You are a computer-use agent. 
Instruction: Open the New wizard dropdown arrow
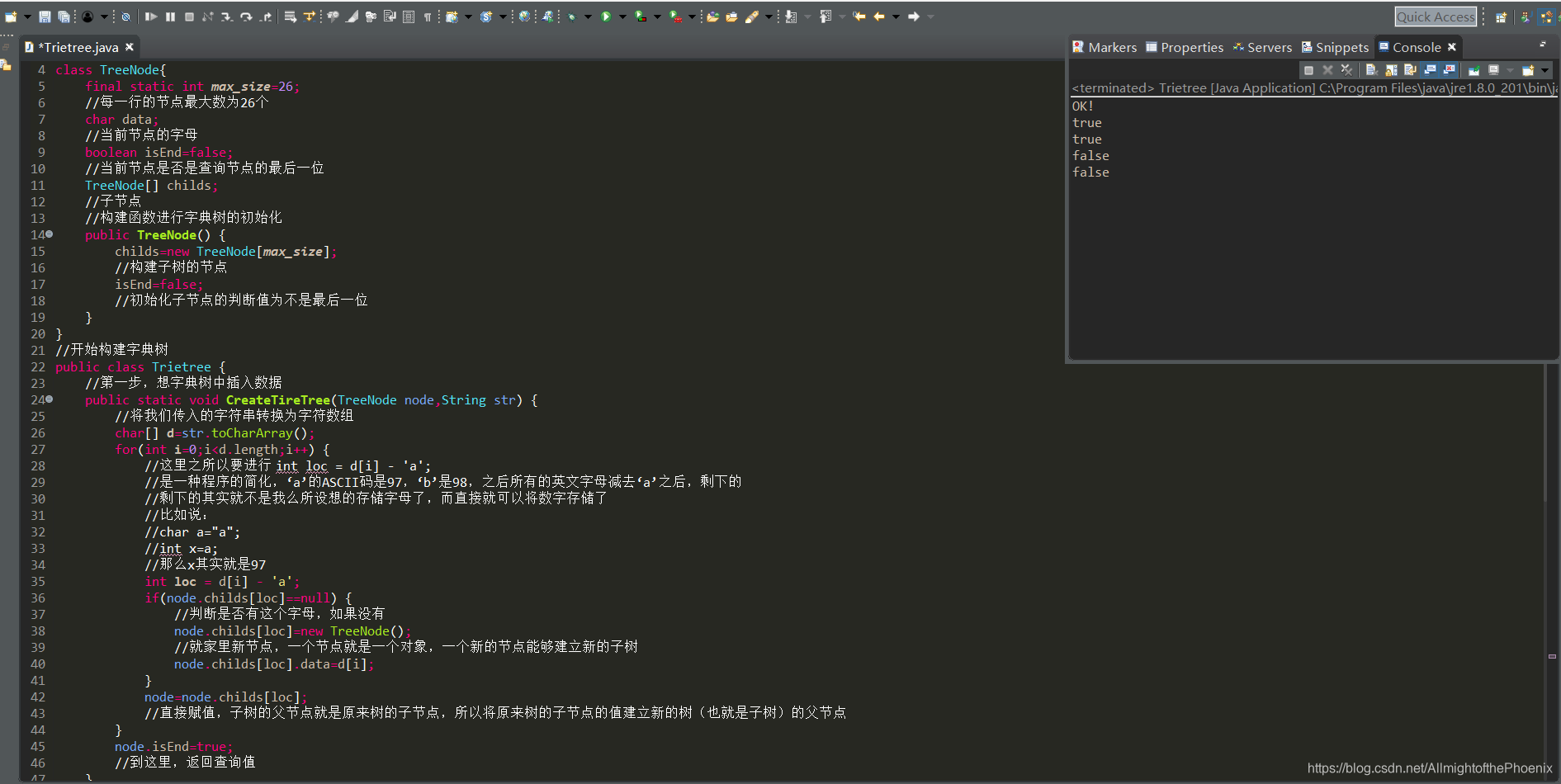(x=27, y=17)
